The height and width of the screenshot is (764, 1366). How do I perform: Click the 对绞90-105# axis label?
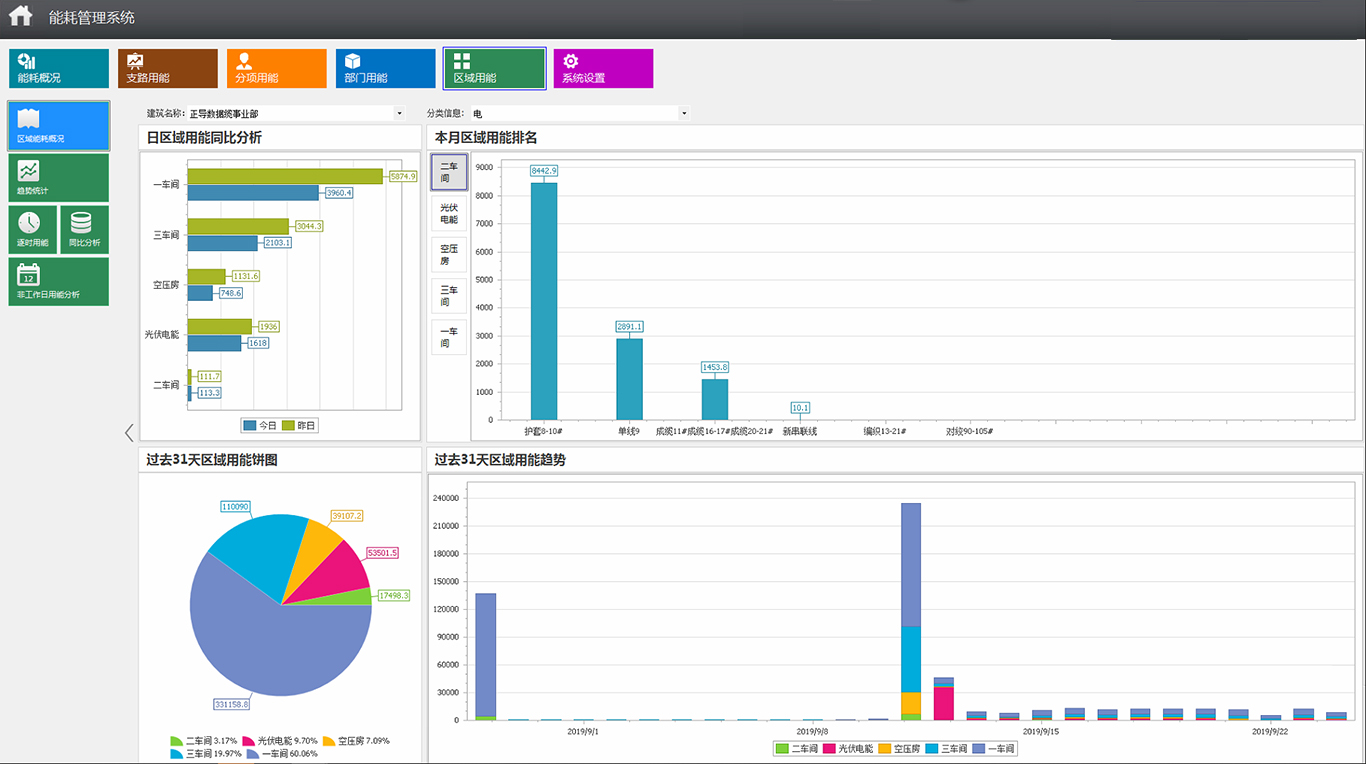(x=970, y=431)
